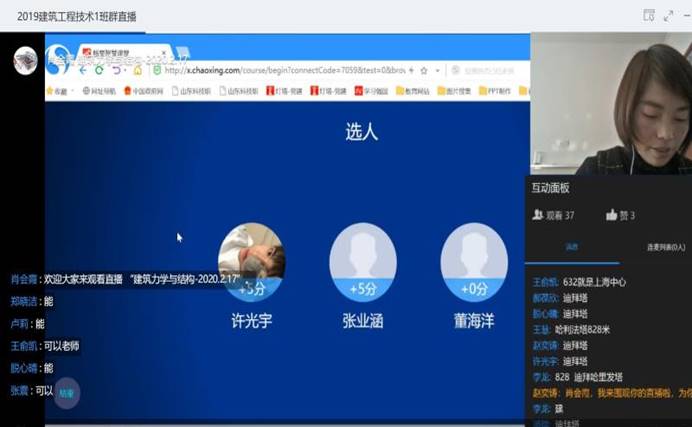Select 许光宇's avatar in the picker
692x427 pixels.
coord(251,255)
